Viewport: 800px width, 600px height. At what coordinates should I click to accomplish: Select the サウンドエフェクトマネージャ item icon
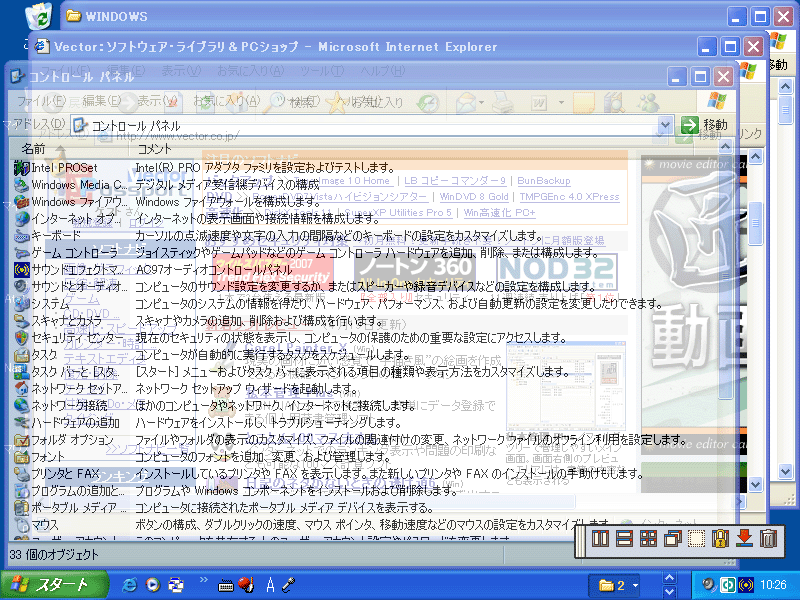tap(21, 269)
